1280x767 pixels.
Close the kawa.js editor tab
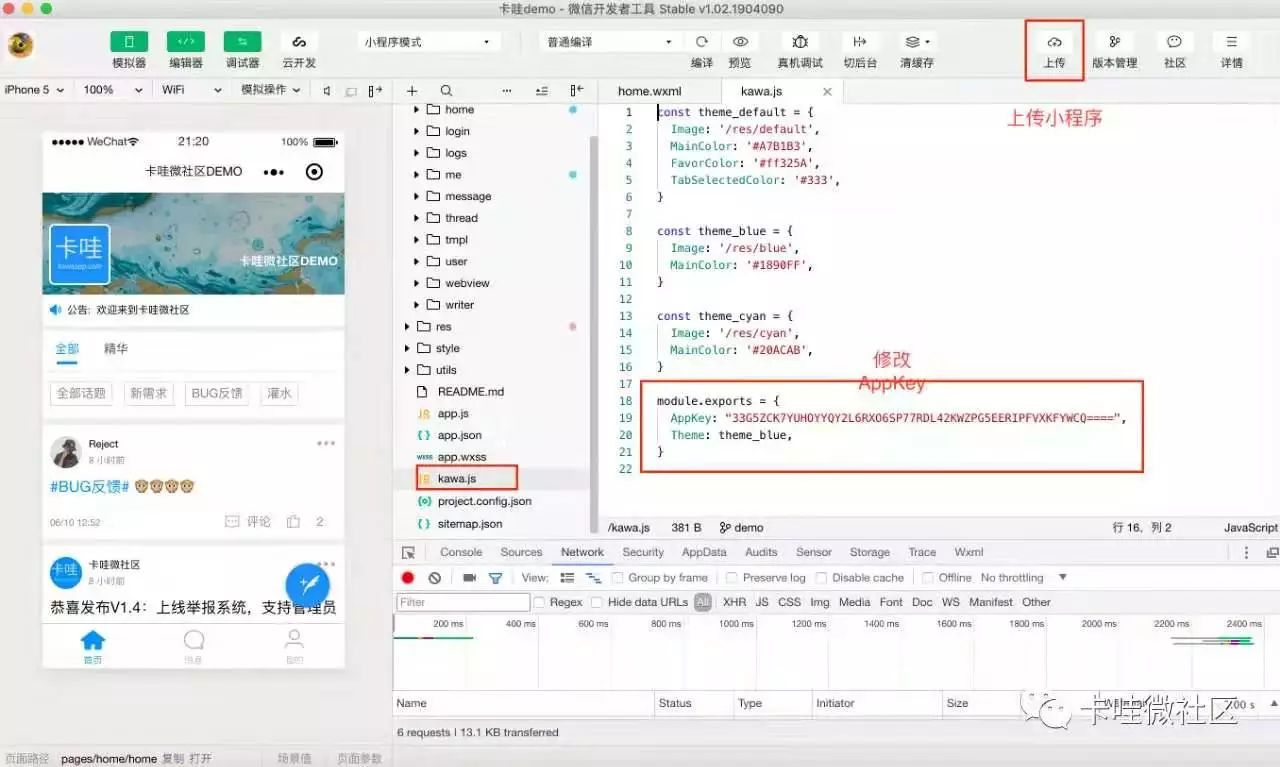[827, 91]
